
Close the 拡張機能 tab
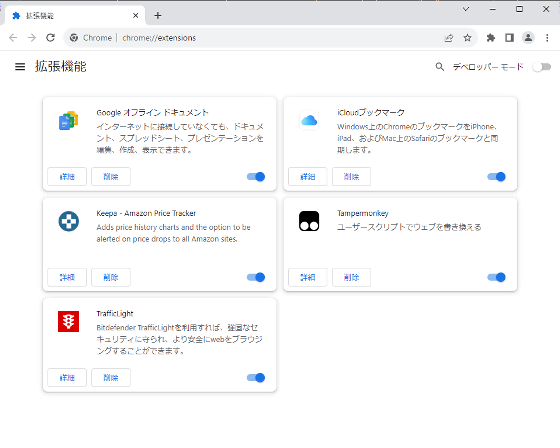[135, 16]
